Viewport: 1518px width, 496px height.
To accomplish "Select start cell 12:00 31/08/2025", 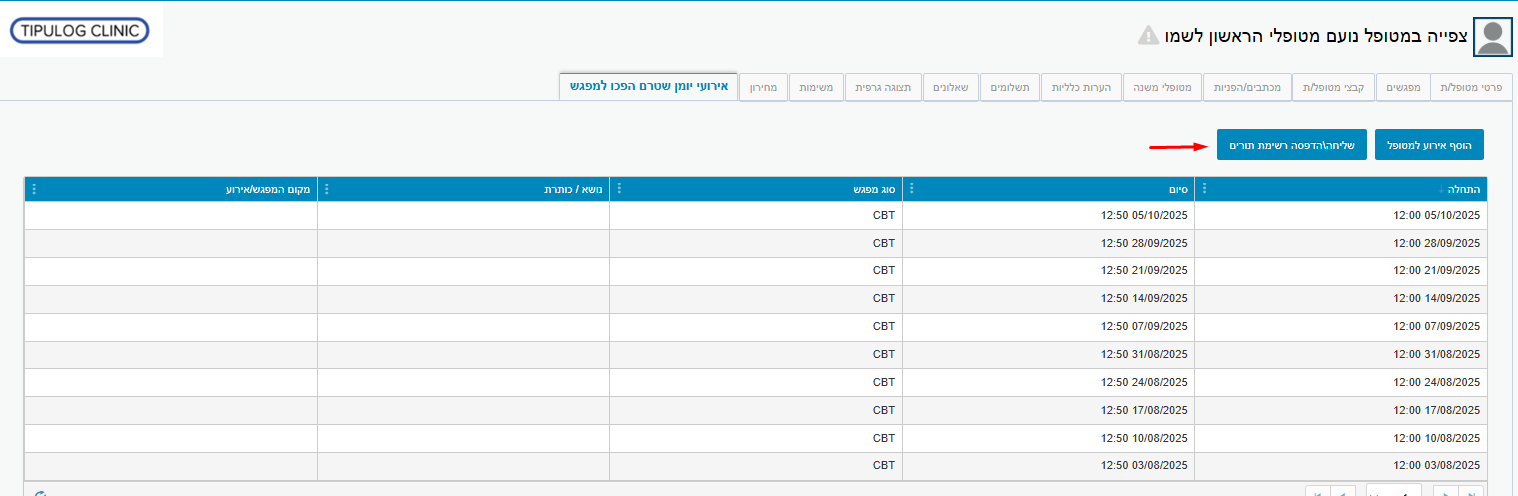I will 1340,355.
